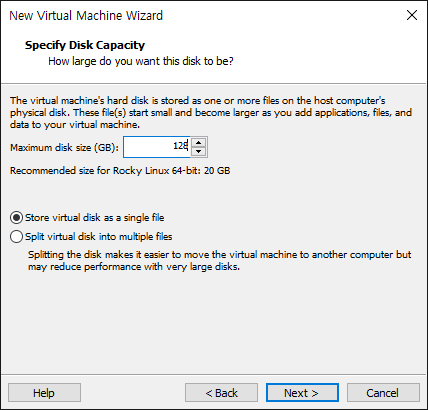The image size is (428, 410).
Task: Open the Help button
Action: pos(44,393)
